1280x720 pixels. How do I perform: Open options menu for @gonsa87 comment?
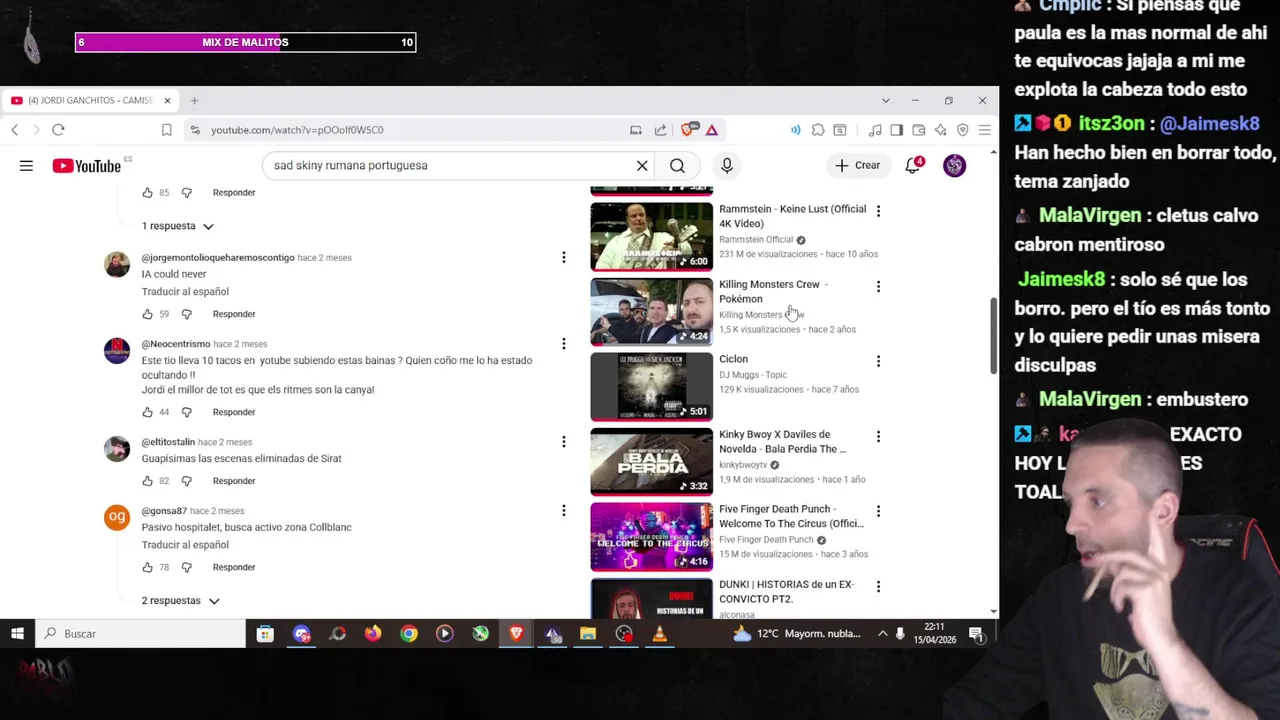click(x=563, y=511)
